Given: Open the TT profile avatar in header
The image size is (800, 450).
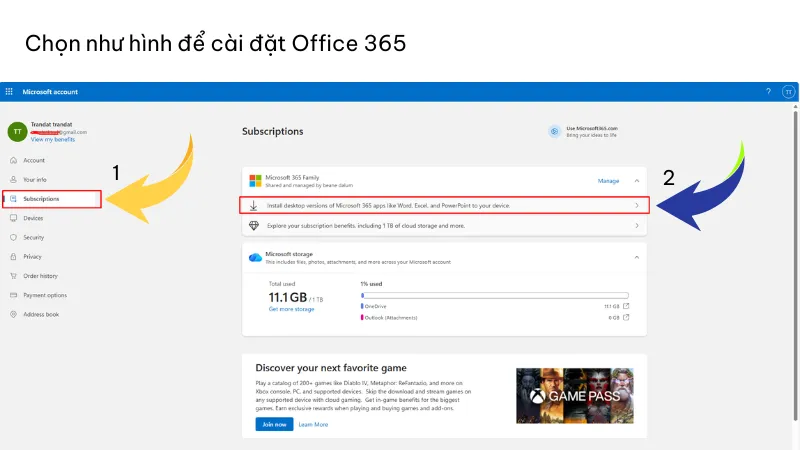Looking at the screenshot, I should pos(787,91).
